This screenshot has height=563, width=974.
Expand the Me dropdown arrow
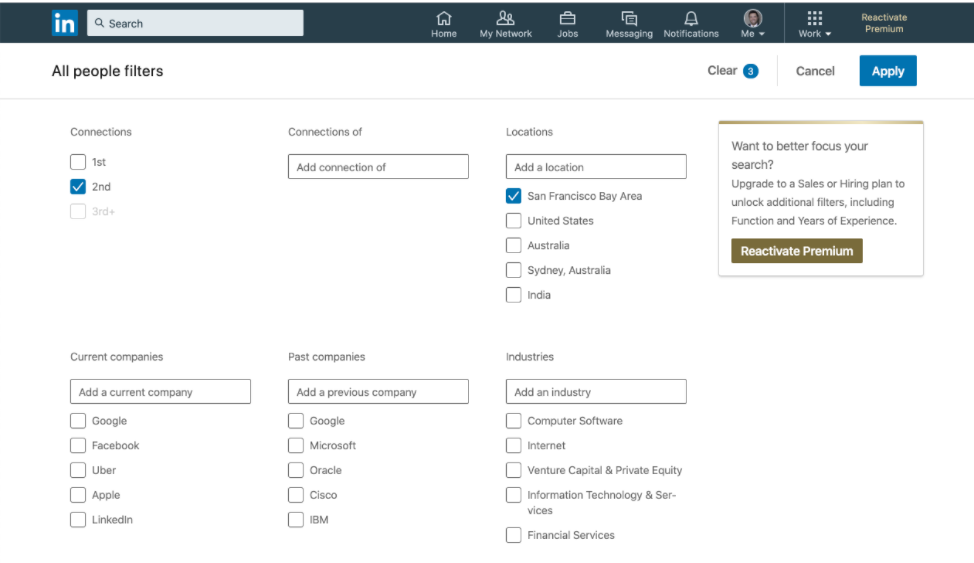pos(762,34)
